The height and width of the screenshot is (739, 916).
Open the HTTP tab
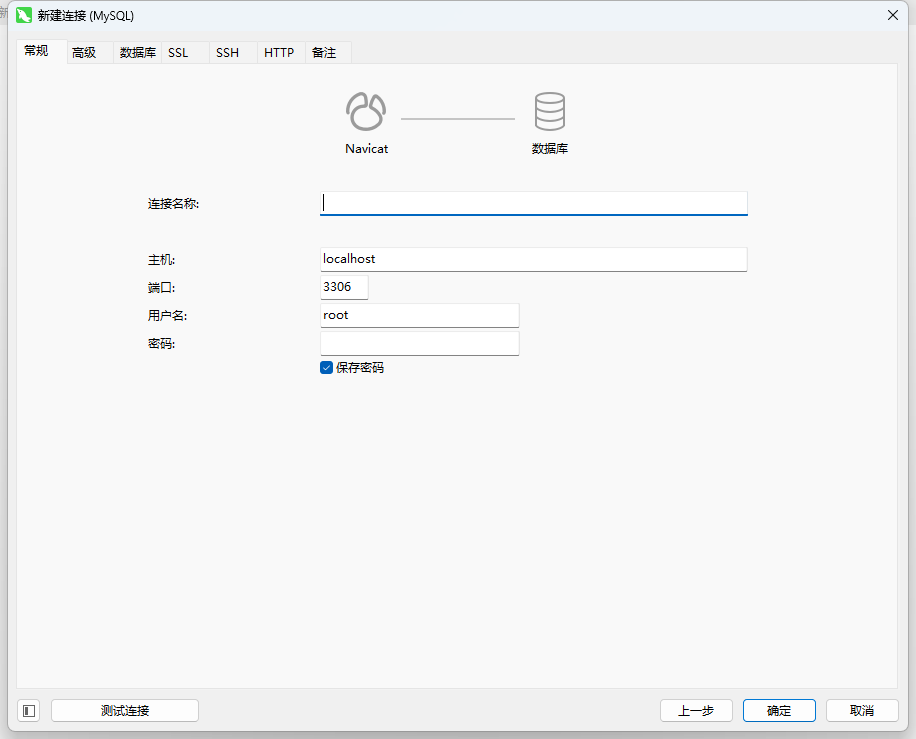click(x=281, y=53)
